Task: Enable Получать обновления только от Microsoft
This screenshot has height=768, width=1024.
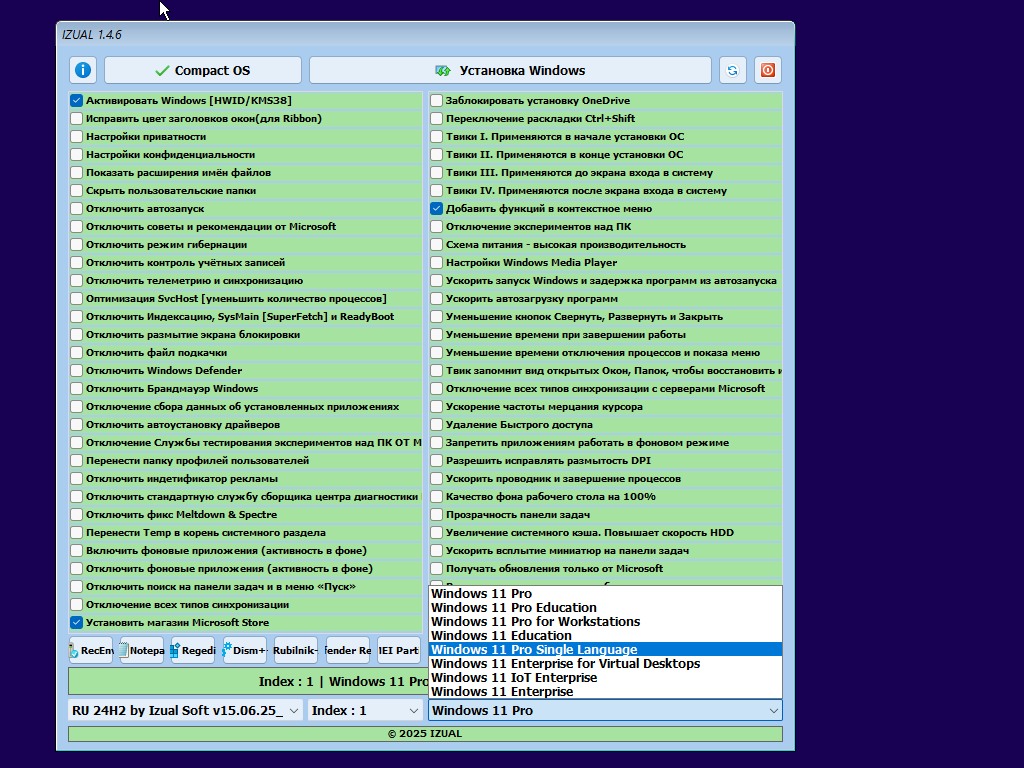Action: [436, 569]
